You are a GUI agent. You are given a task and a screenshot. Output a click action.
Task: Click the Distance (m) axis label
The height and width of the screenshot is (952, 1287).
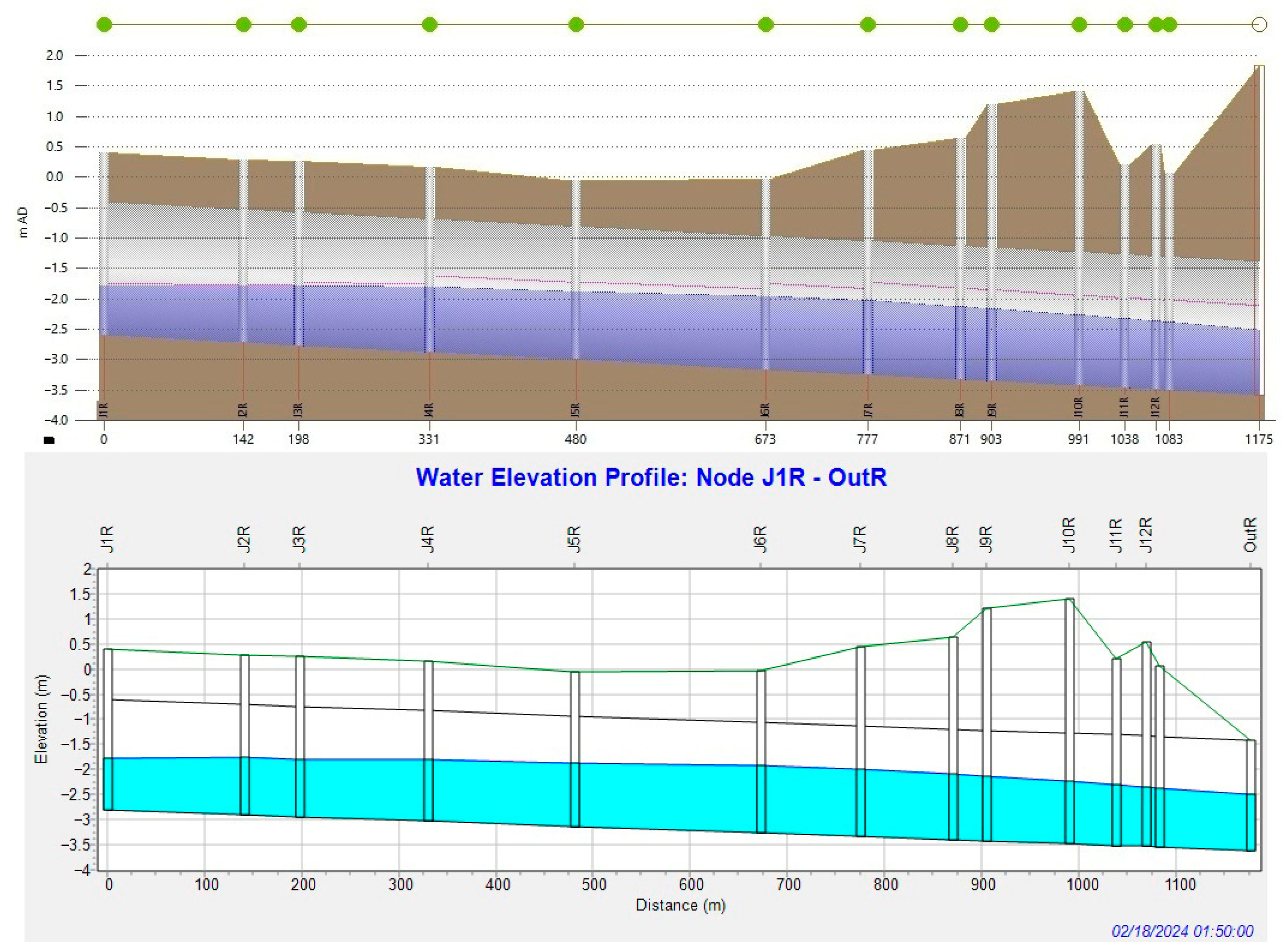tap(680, 905)
